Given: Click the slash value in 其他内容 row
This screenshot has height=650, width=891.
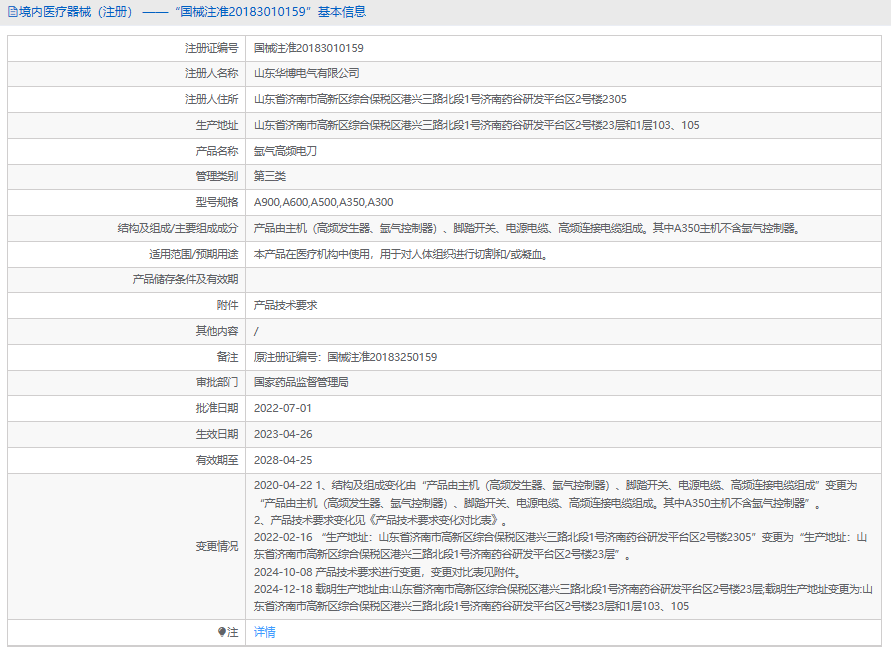Looking at the screenshot, I should tap(256, 331).
